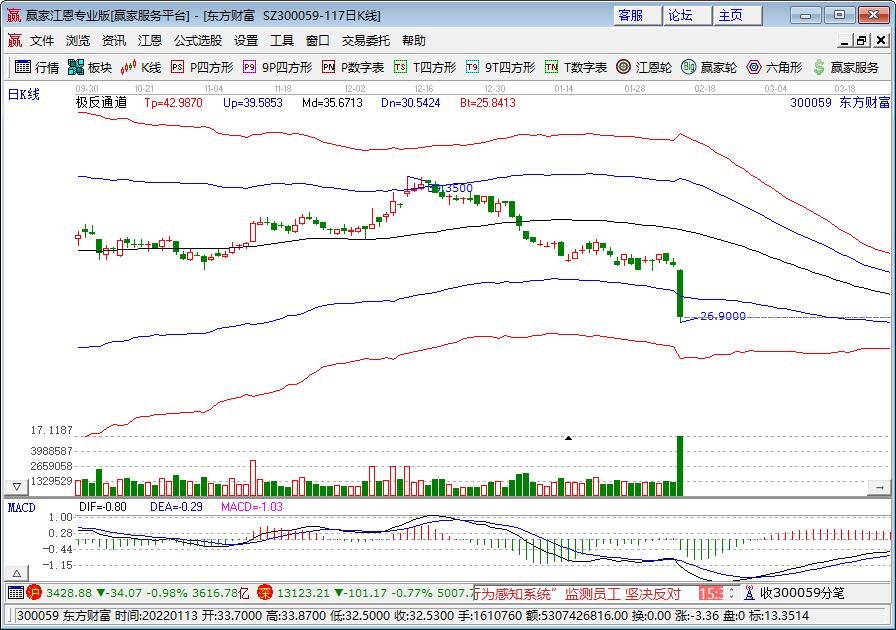Click the status bar grid table icon
Image resolution: width=896 pixels, height=630 pixels.
(x=15, y=593)
